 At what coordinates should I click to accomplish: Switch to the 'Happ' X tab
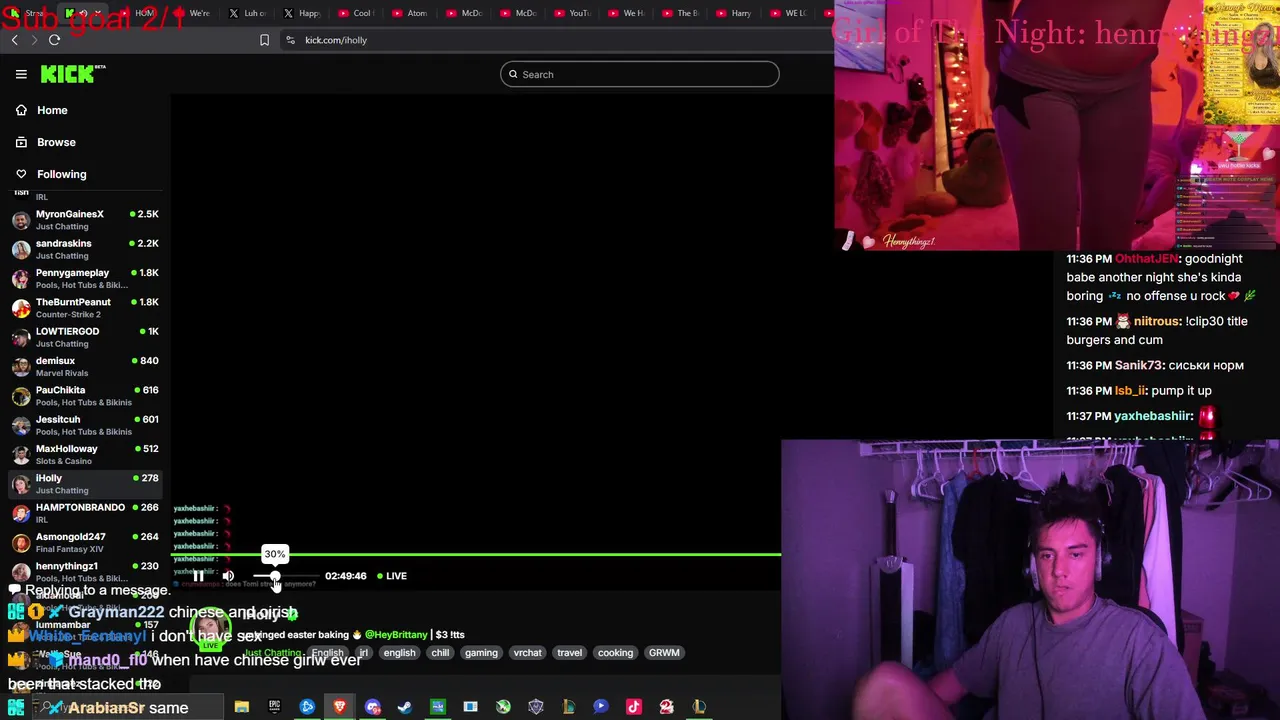point(302,13)
